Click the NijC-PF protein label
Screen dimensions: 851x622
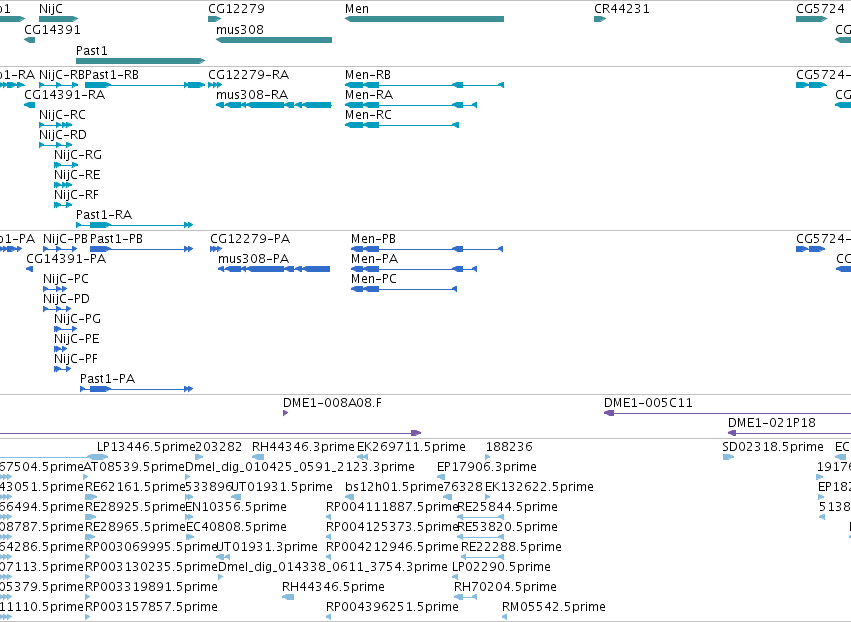76,359
